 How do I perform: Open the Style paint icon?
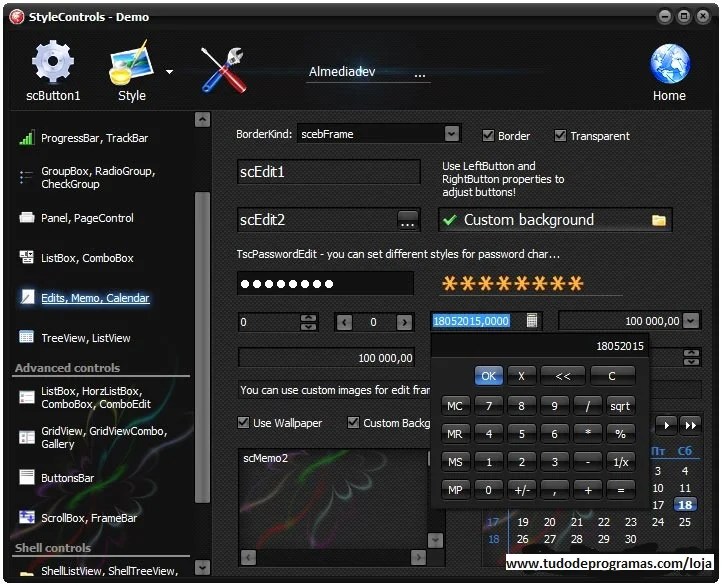click(131, 63)
